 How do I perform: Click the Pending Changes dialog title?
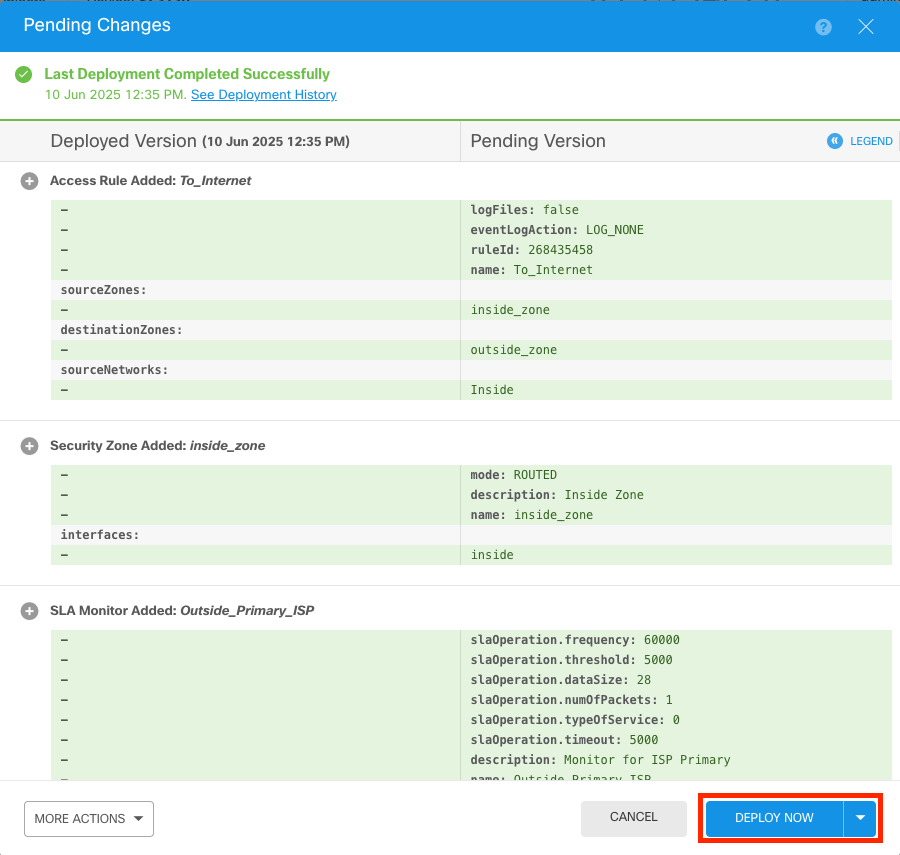pos(97,25)
